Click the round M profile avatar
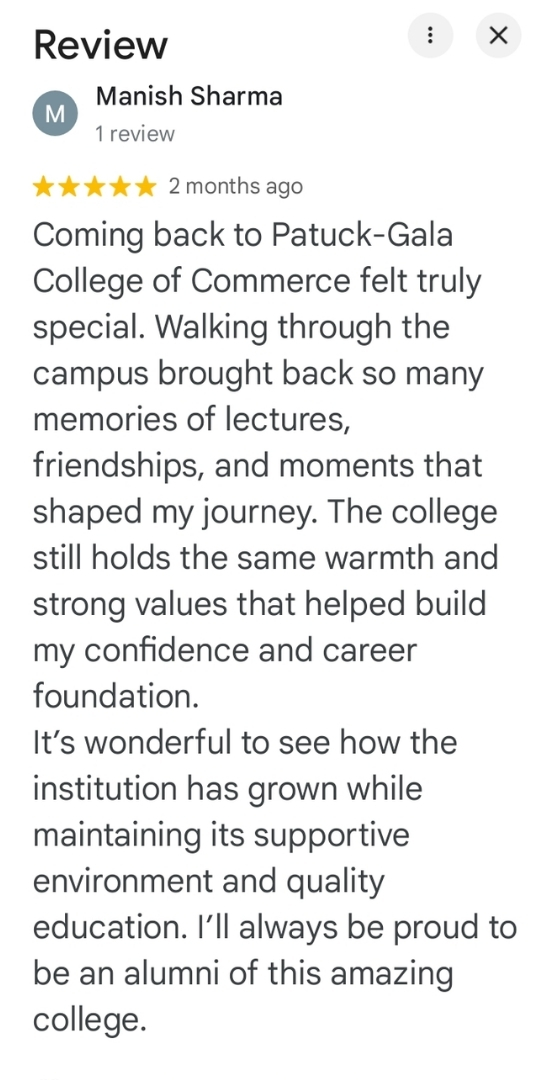 tap(55, 114)
